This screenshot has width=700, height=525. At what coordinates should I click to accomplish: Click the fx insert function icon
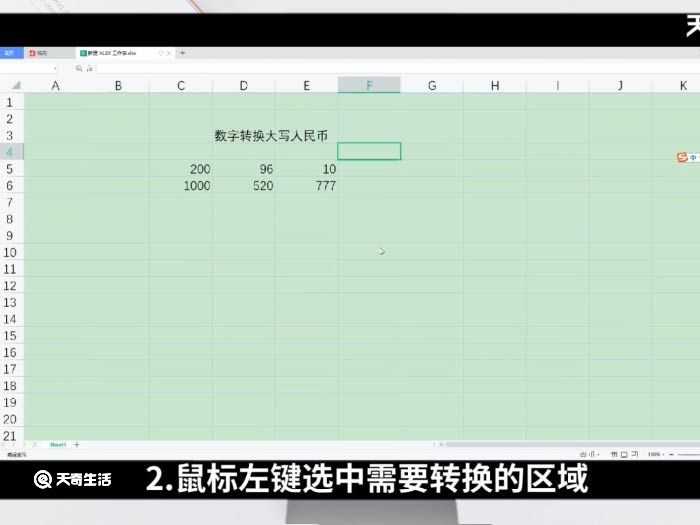tap(90, 68)
